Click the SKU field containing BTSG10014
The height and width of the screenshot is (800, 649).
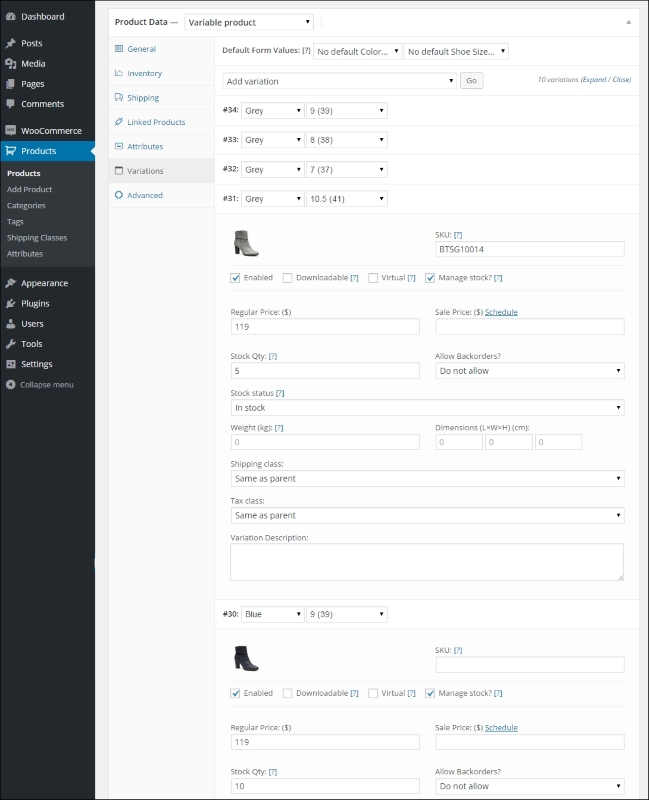tap(530, 249)
